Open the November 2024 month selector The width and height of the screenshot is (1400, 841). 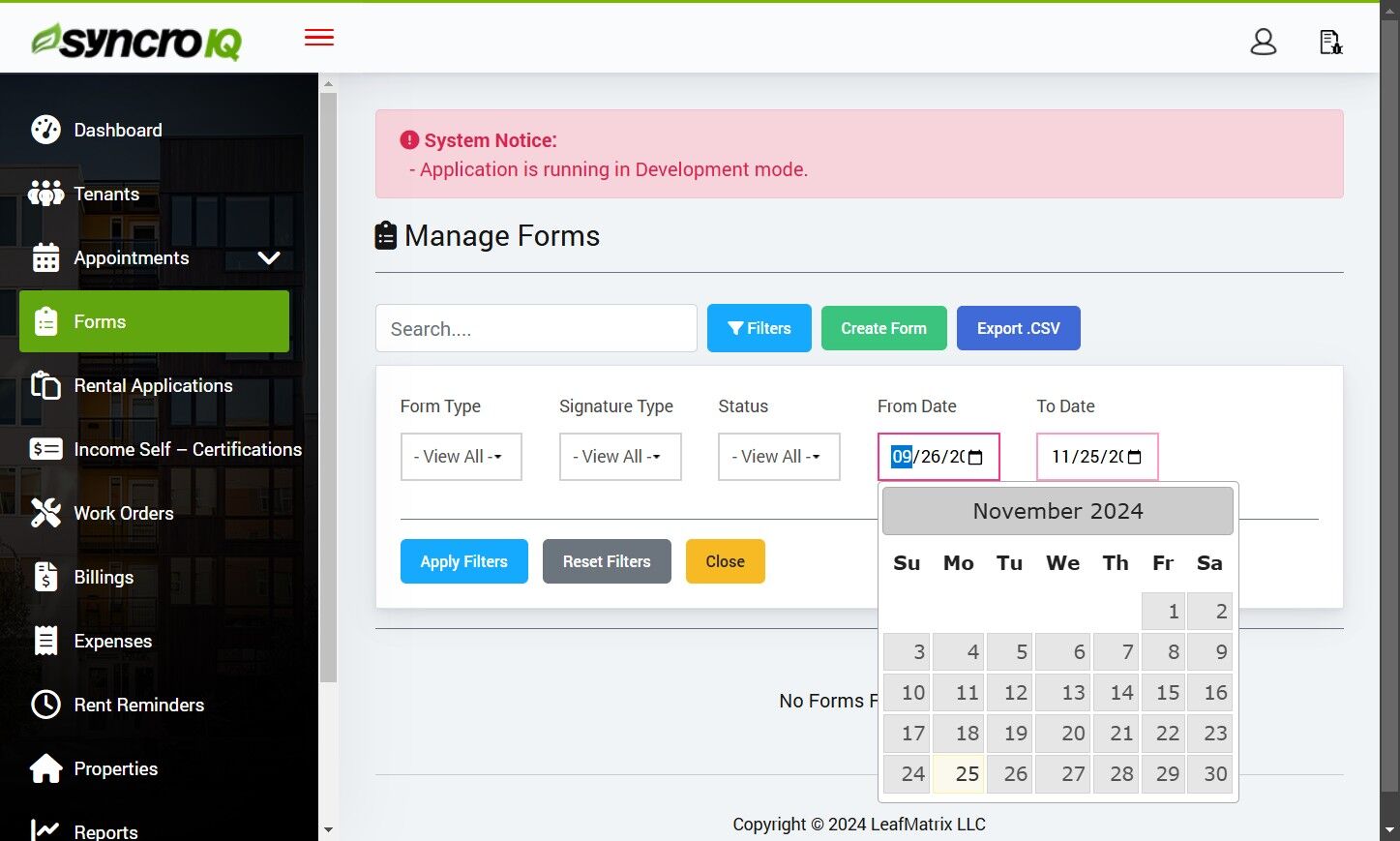pyautogui.click(x=1057, y=511)
